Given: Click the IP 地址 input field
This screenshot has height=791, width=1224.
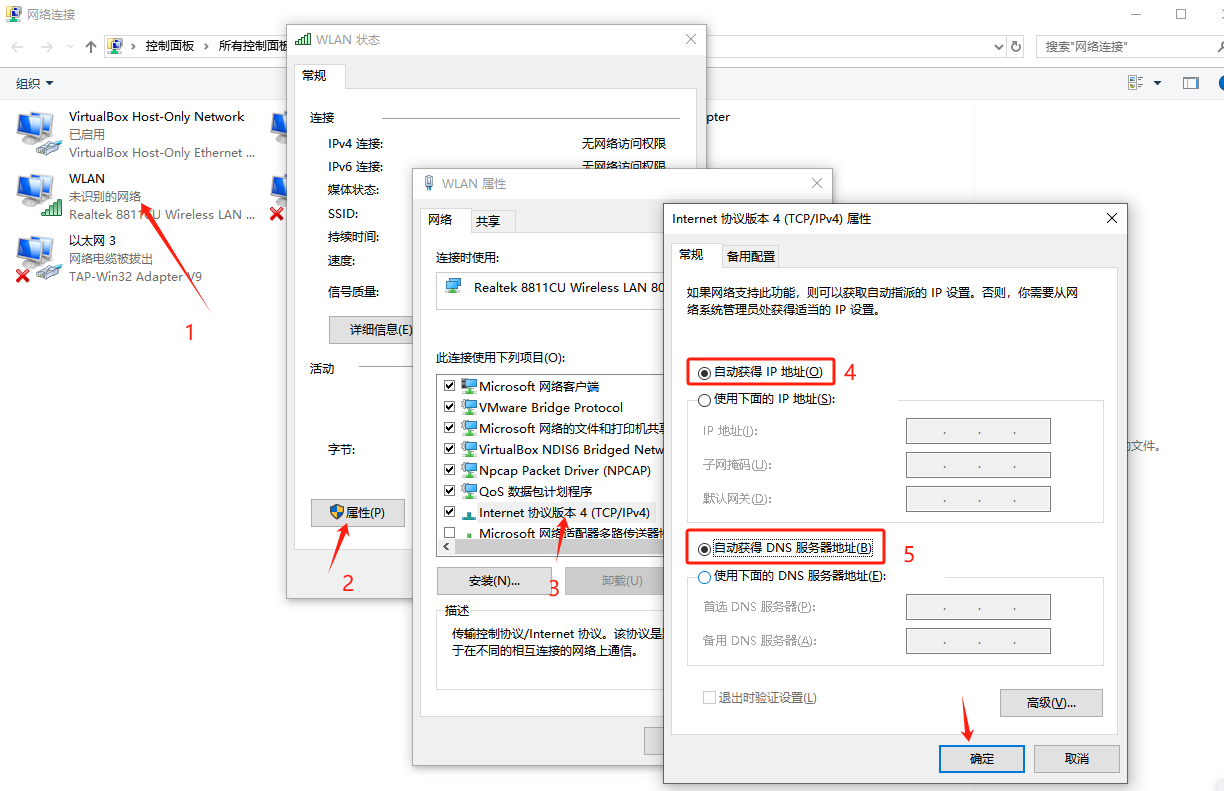Looking at the screenshot, I should pos(978,431).
